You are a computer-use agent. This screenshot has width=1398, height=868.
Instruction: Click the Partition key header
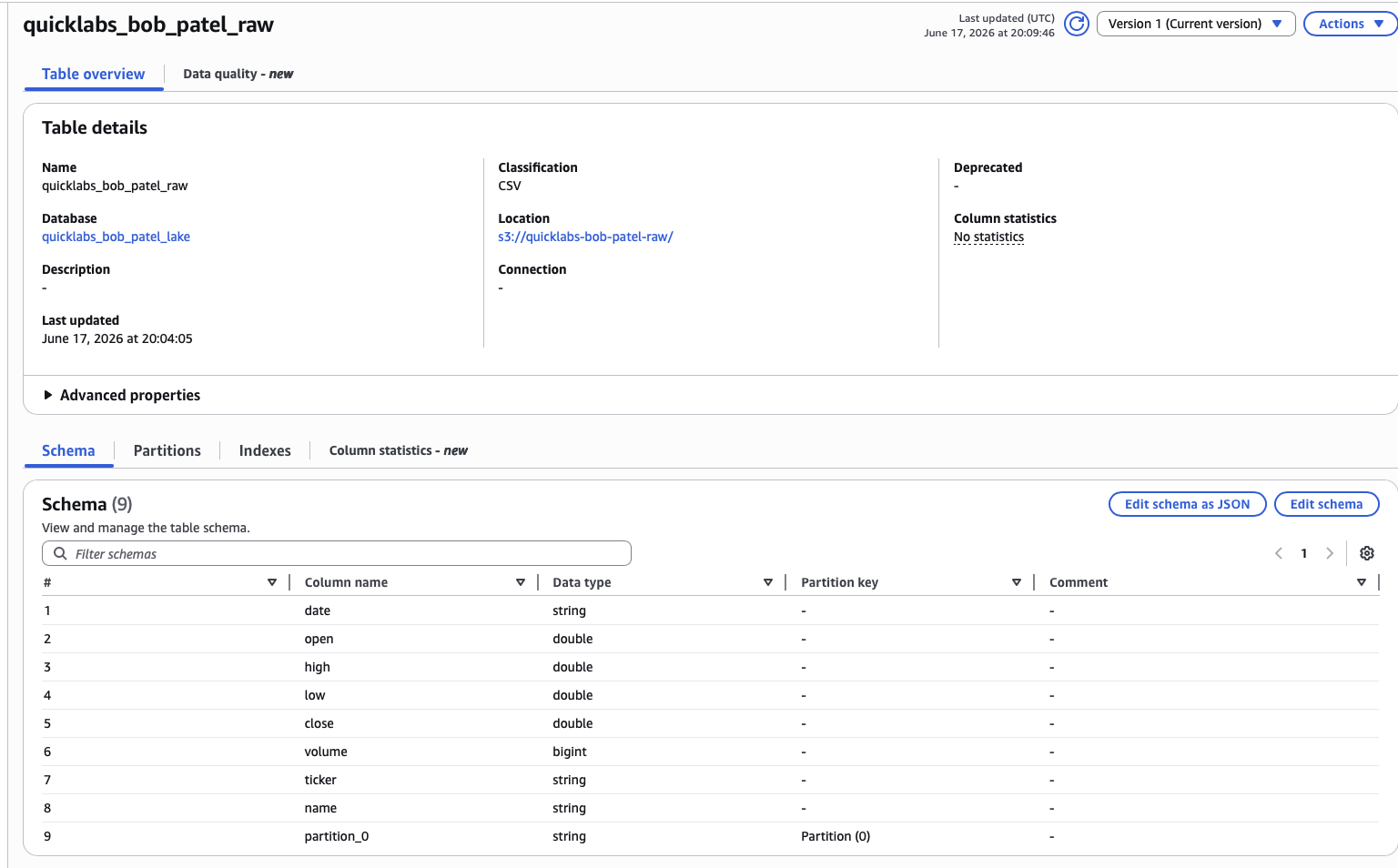pyautogui.click(x=839, y=582)
